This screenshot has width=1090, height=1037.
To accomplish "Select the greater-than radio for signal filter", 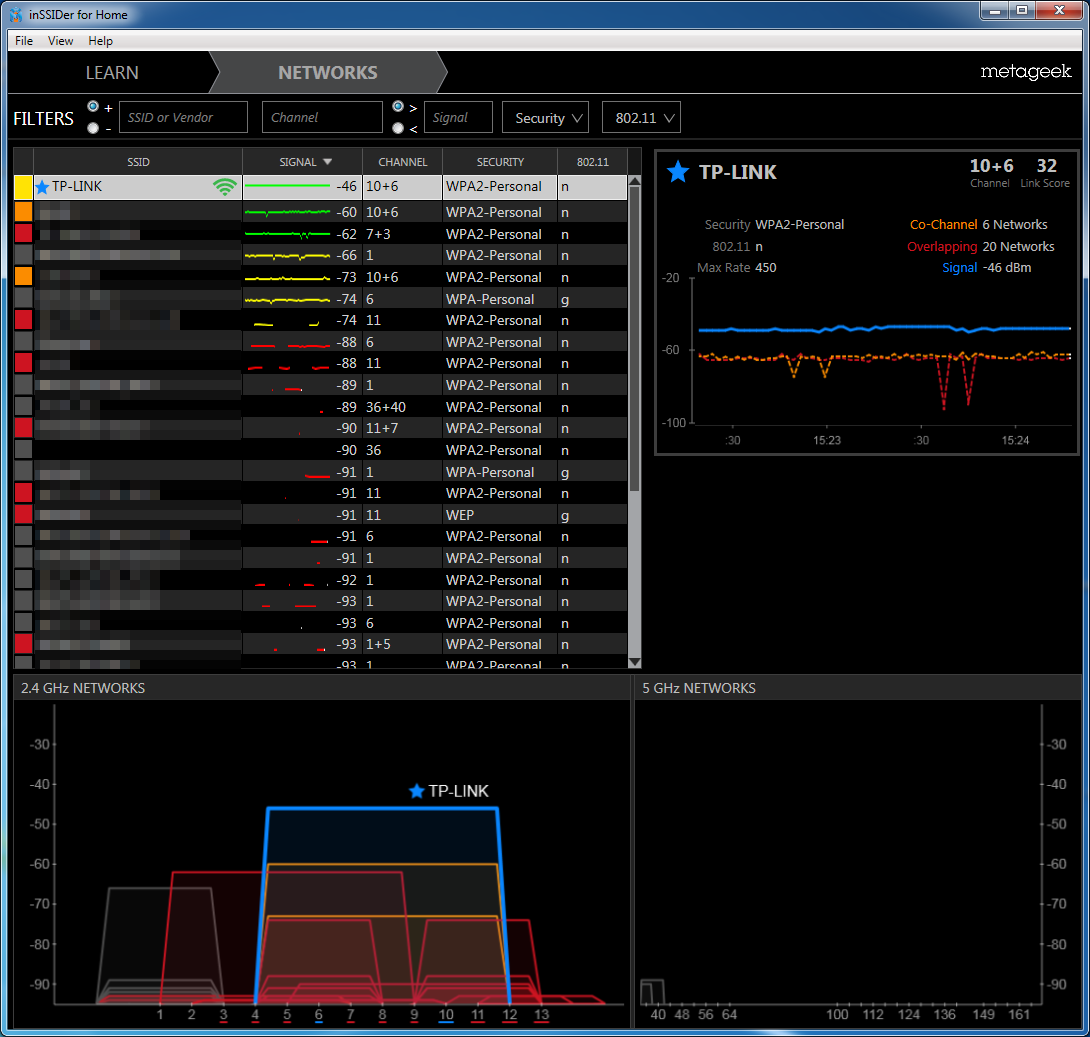I will (x=398, y=106).
